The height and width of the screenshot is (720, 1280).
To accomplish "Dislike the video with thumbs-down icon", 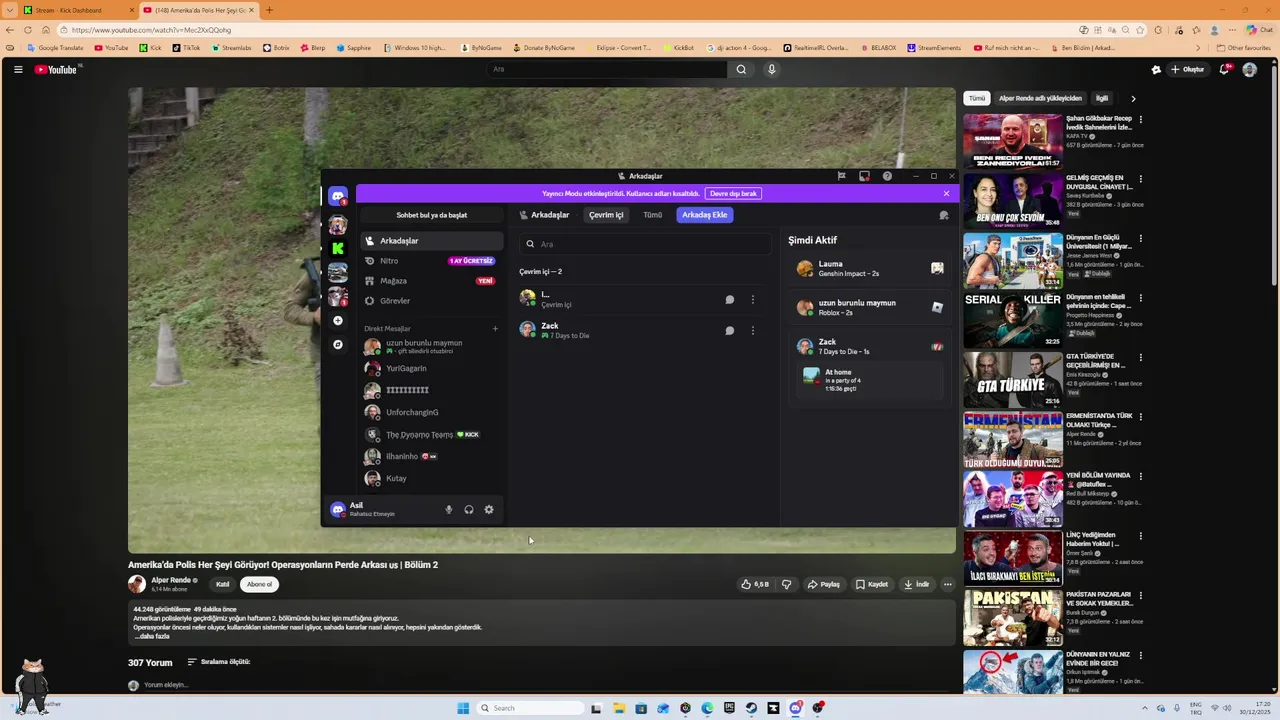I will (786, 585).
